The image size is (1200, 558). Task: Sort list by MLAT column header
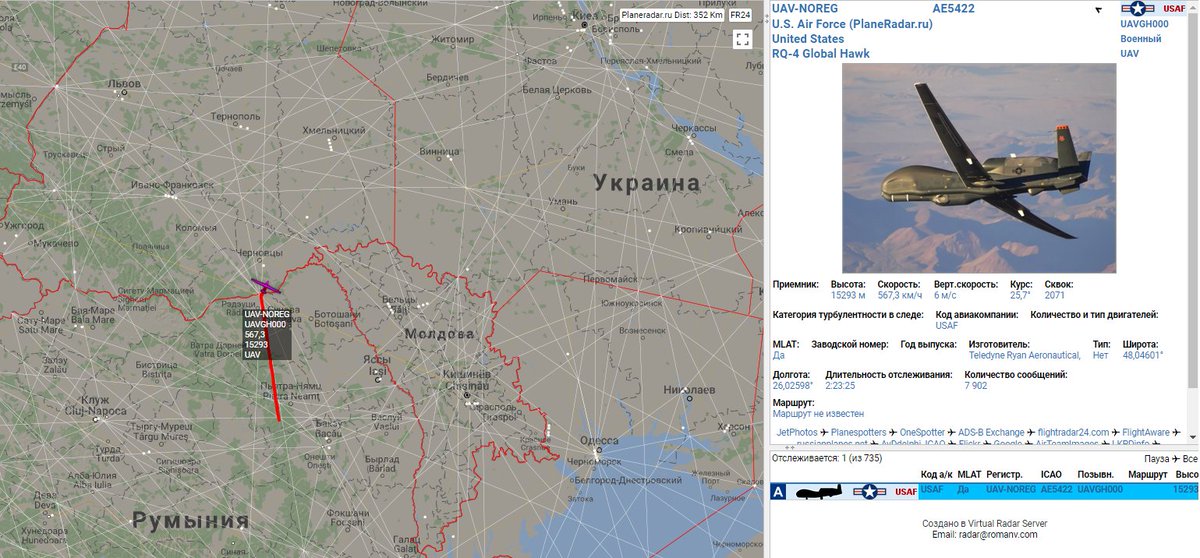pyautogui.click(x=969, y=474)
